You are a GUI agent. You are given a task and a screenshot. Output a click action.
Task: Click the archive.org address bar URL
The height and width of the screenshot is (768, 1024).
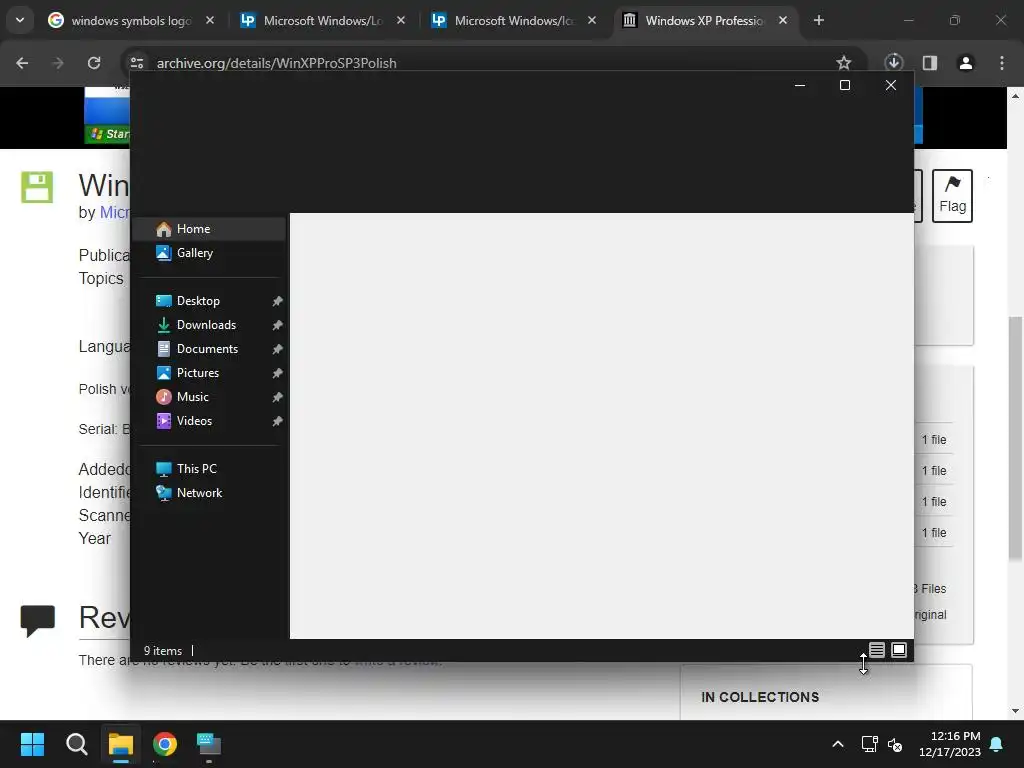point(276,63)
